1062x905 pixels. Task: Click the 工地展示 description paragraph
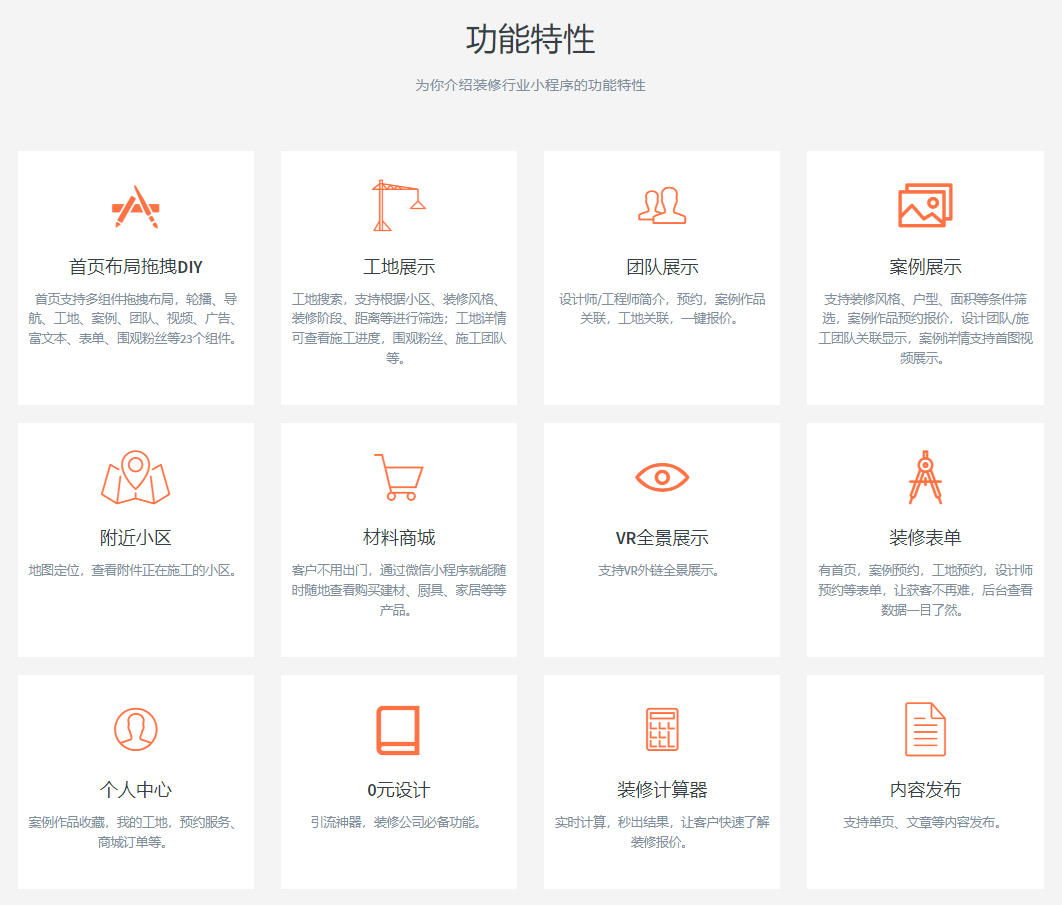(398, 328)
